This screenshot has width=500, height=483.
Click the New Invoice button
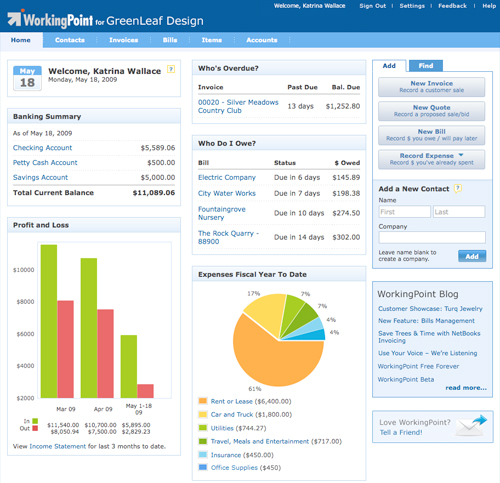[432, 87]
